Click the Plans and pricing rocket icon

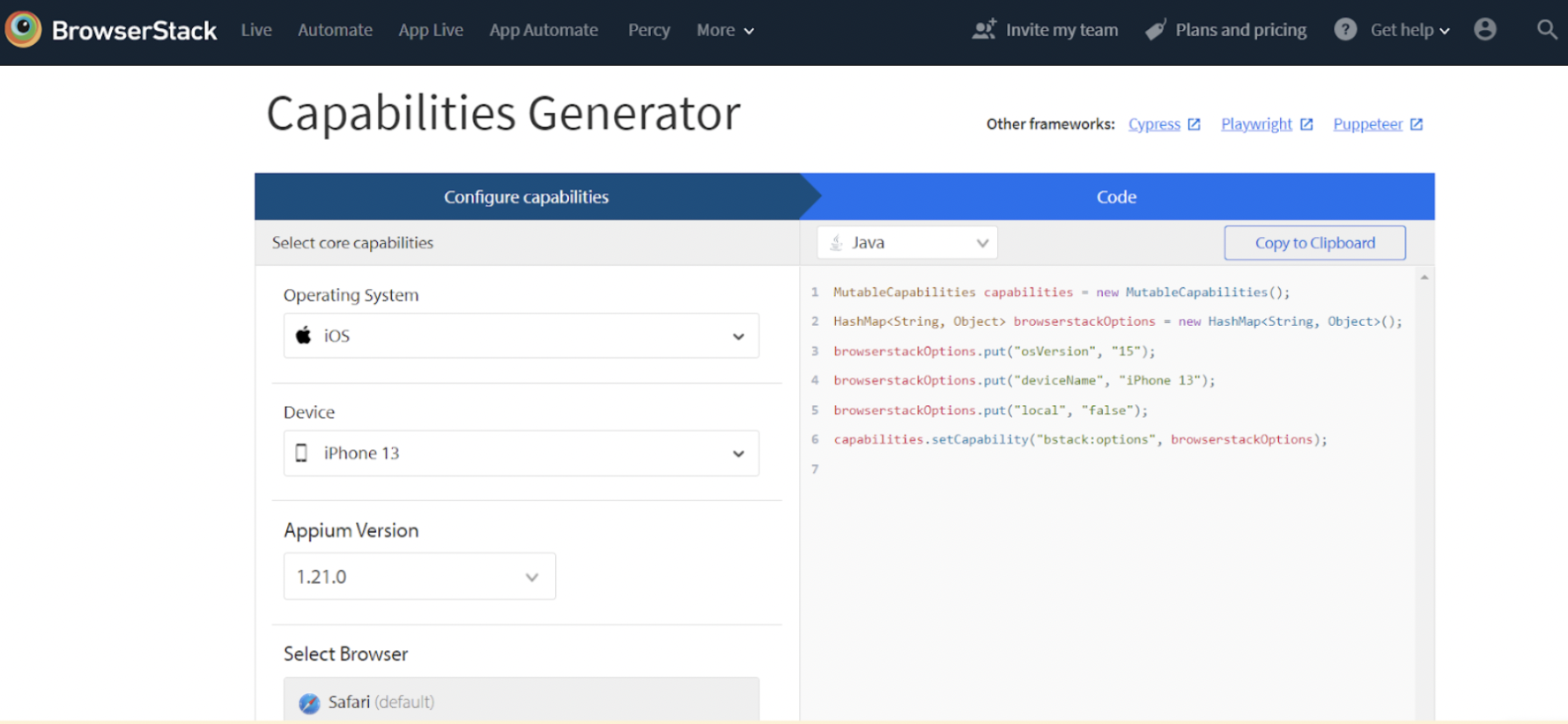coord(1156,30)
